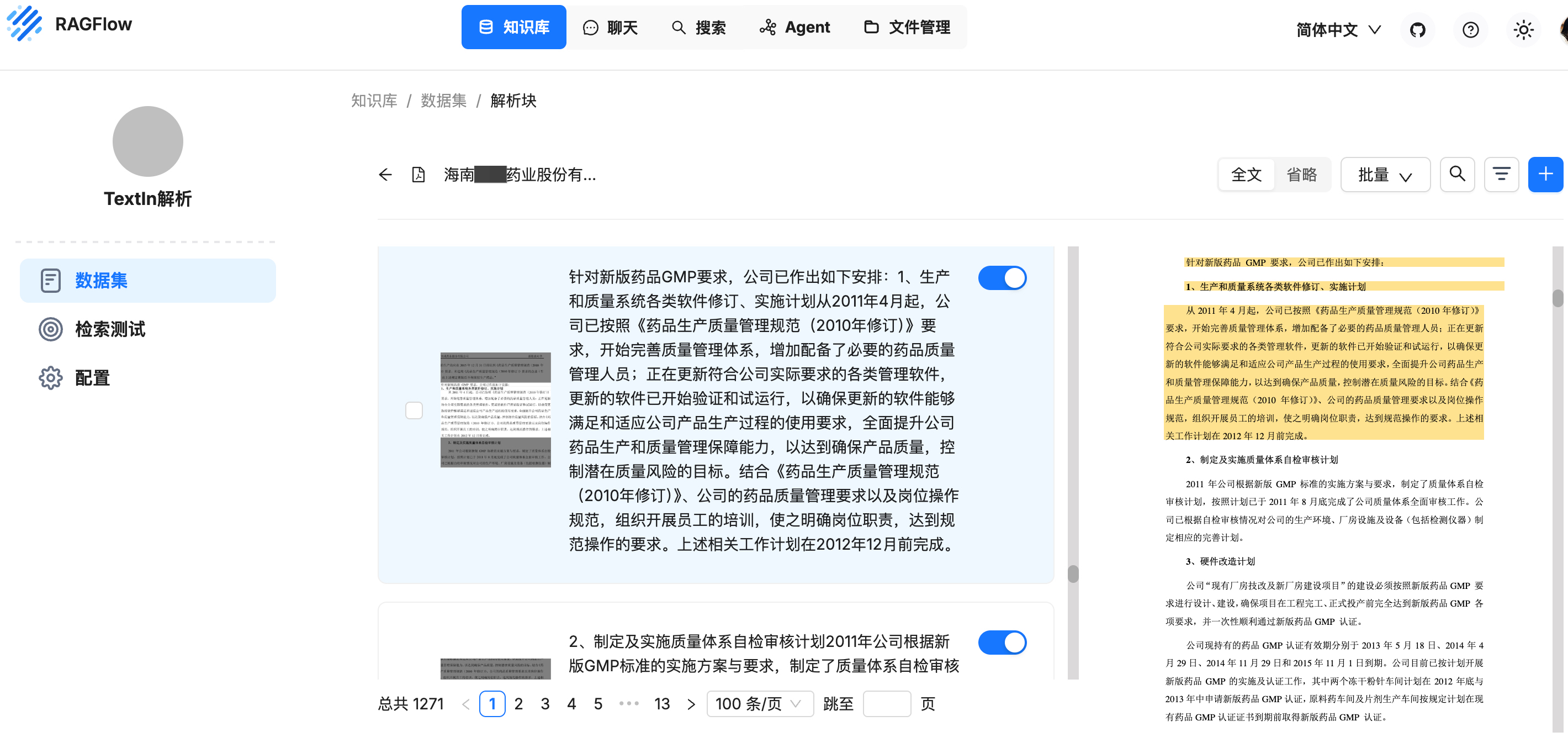1568x737 pixels.
Task: Disable the first chunk's availability switch
Action: click(x=1003, y=277)
